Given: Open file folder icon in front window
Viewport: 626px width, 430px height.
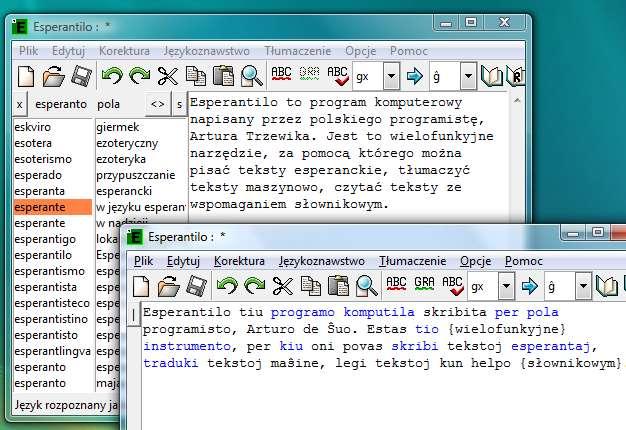Looking at the screenshot, I should (x=169, y=286).
